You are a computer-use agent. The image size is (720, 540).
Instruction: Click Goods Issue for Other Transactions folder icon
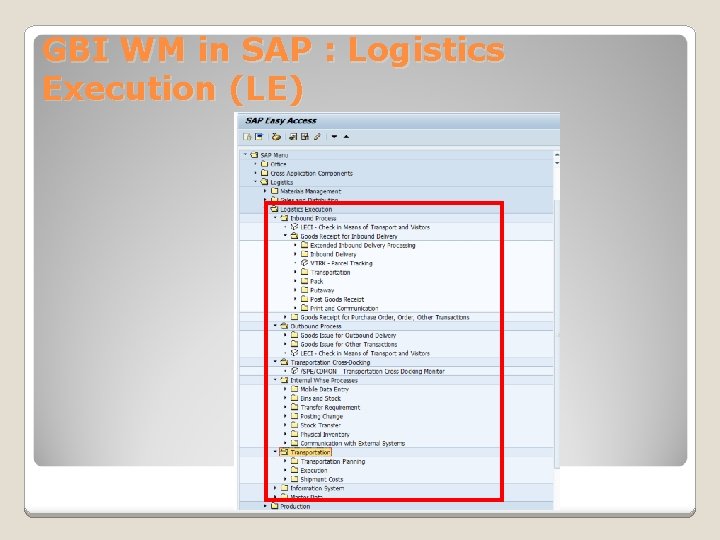pyautogui.click(x=294, y=344)
